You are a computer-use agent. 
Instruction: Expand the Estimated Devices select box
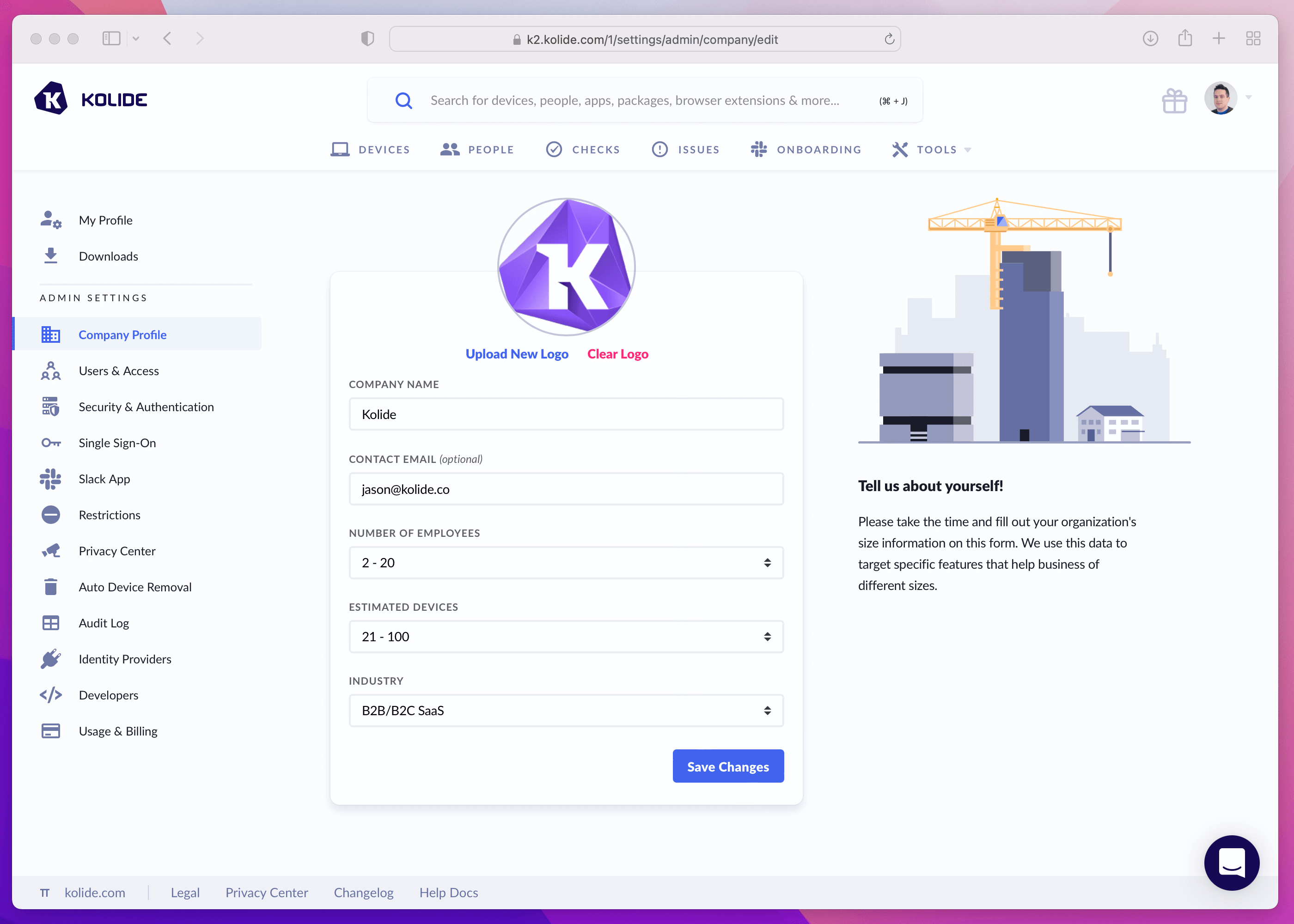[566, 637]
